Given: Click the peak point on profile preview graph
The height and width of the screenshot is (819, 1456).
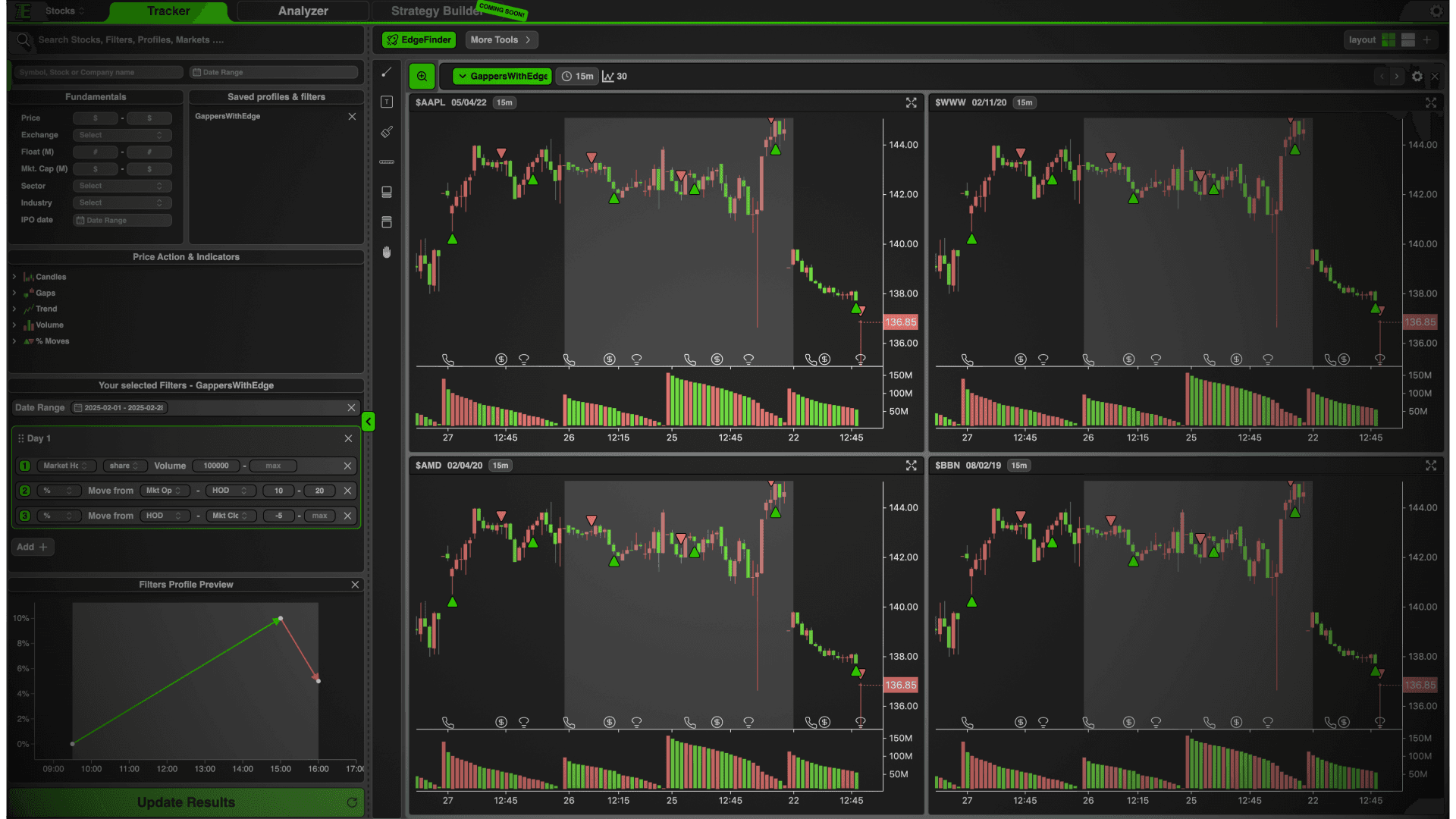Looking at the screenshot, I should (281, 619).
